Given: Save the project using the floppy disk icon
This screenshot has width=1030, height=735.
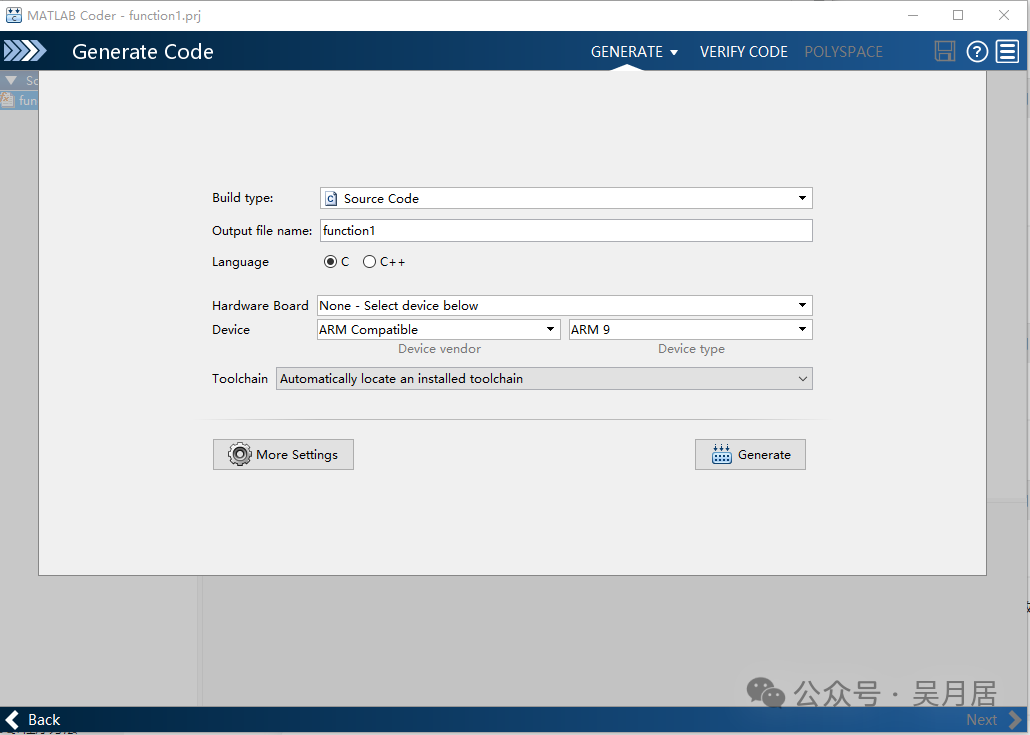Looking at the screenshot, I should (945, 51).
